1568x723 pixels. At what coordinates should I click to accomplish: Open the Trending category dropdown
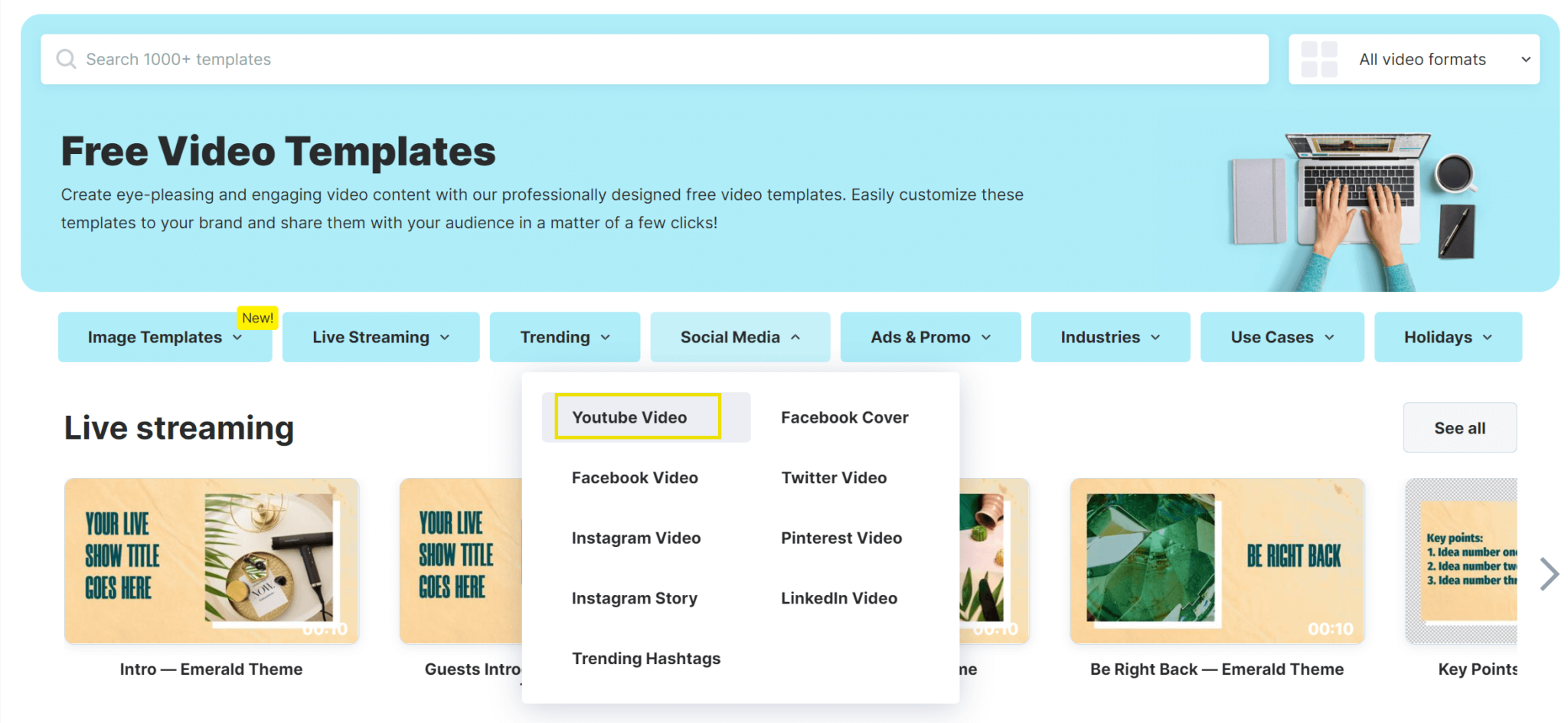click(564, 337)
